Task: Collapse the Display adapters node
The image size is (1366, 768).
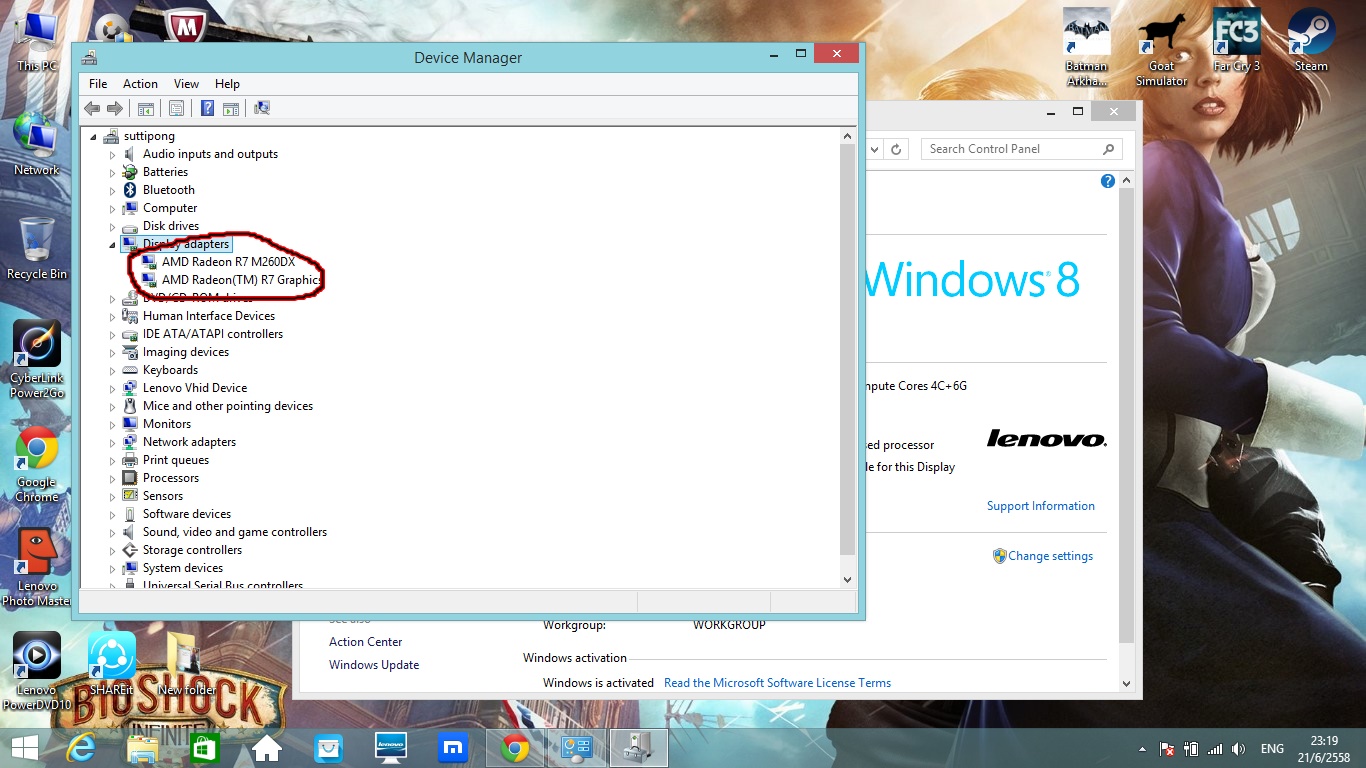Action: click(x=112, y=245)
